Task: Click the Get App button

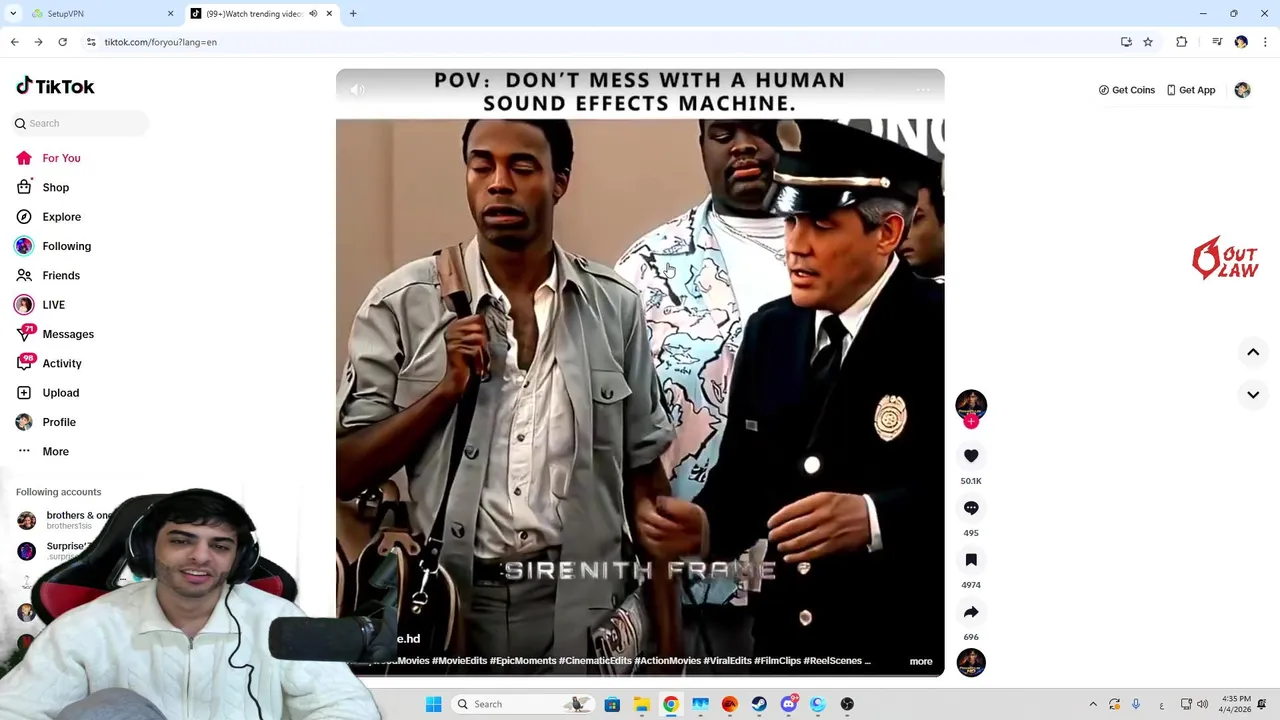Action: pyautogui.click(x=1190, y=90)
